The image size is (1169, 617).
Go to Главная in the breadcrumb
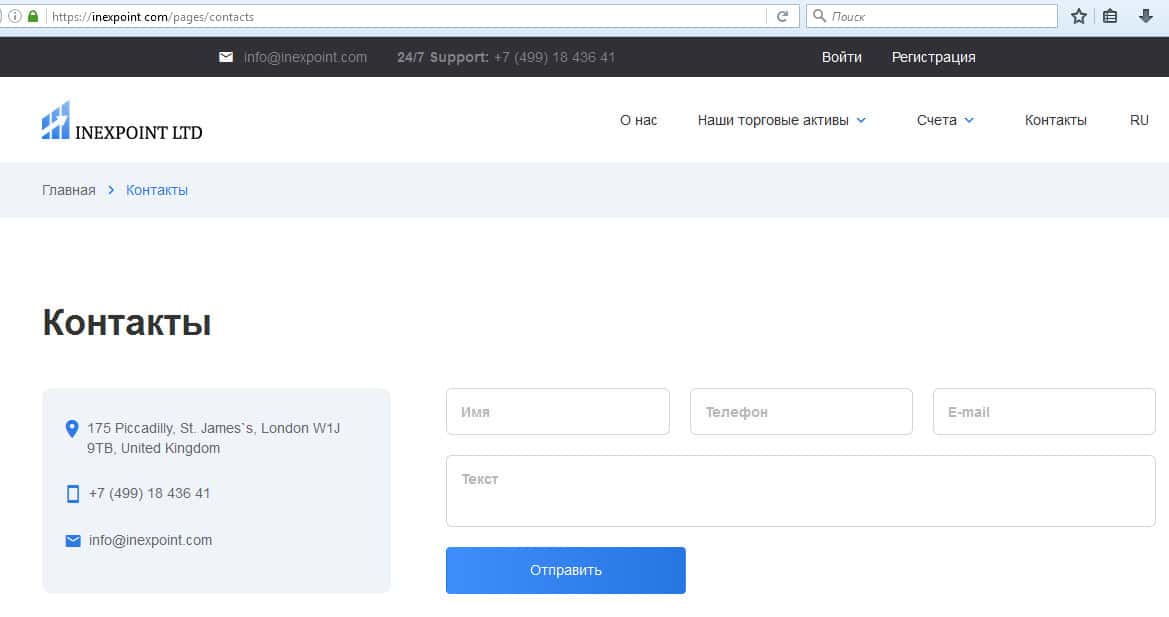coord(69,190)
